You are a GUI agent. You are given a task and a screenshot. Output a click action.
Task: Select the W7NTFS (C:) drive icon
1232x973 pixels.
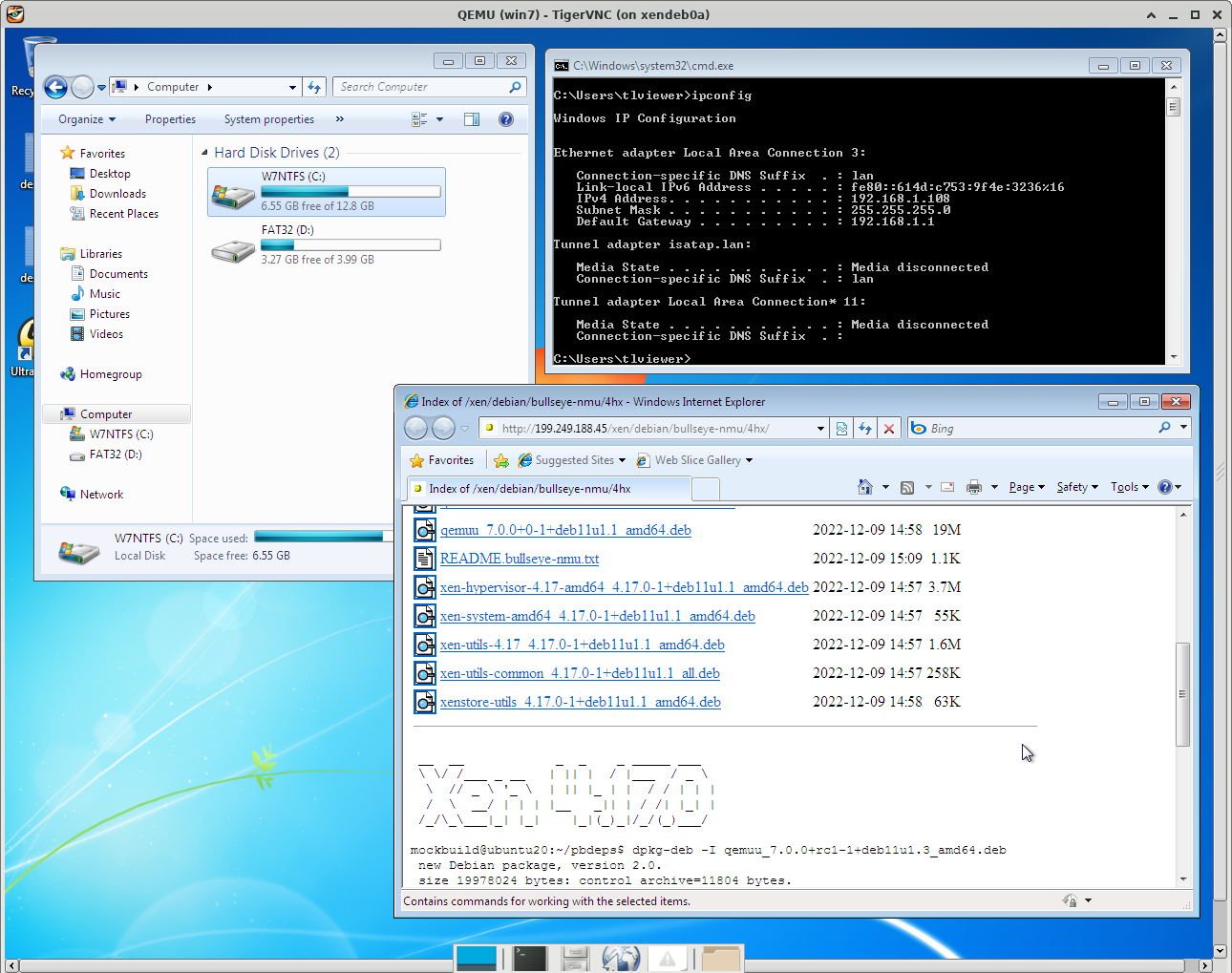pyautogui.click(x=232, y=196)
